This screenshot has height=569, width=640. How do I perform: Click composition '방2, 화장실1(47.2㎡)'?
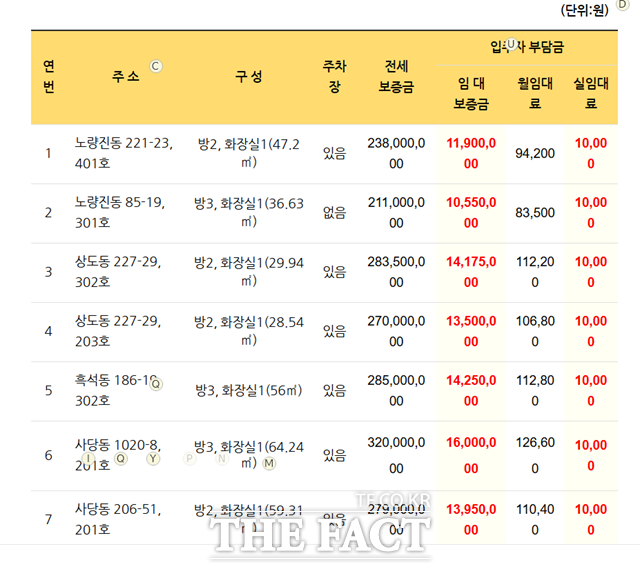pyautogui.click(x=249, y=153)
